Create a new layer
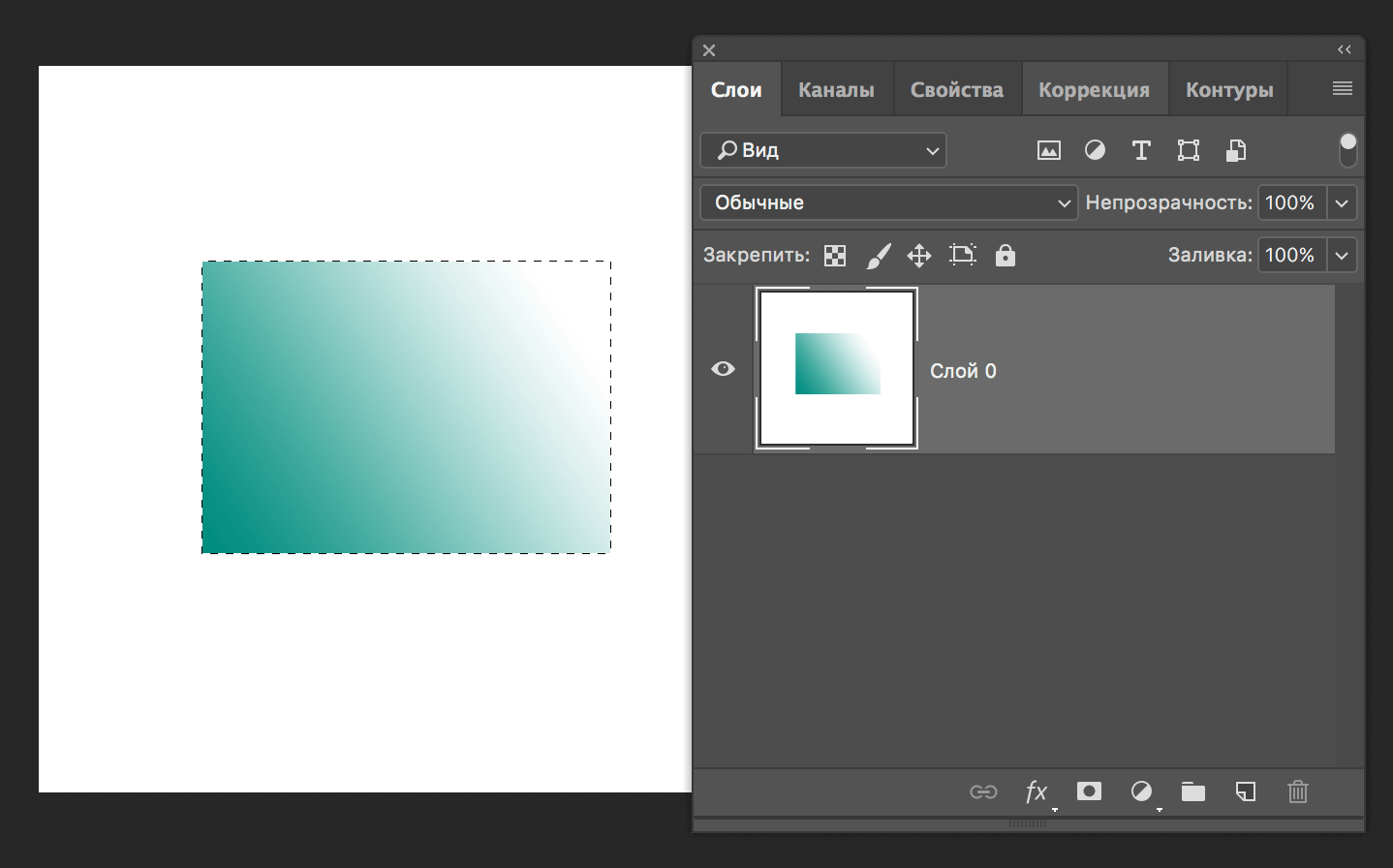The image size is (1393, 868). pos(1246,791)
